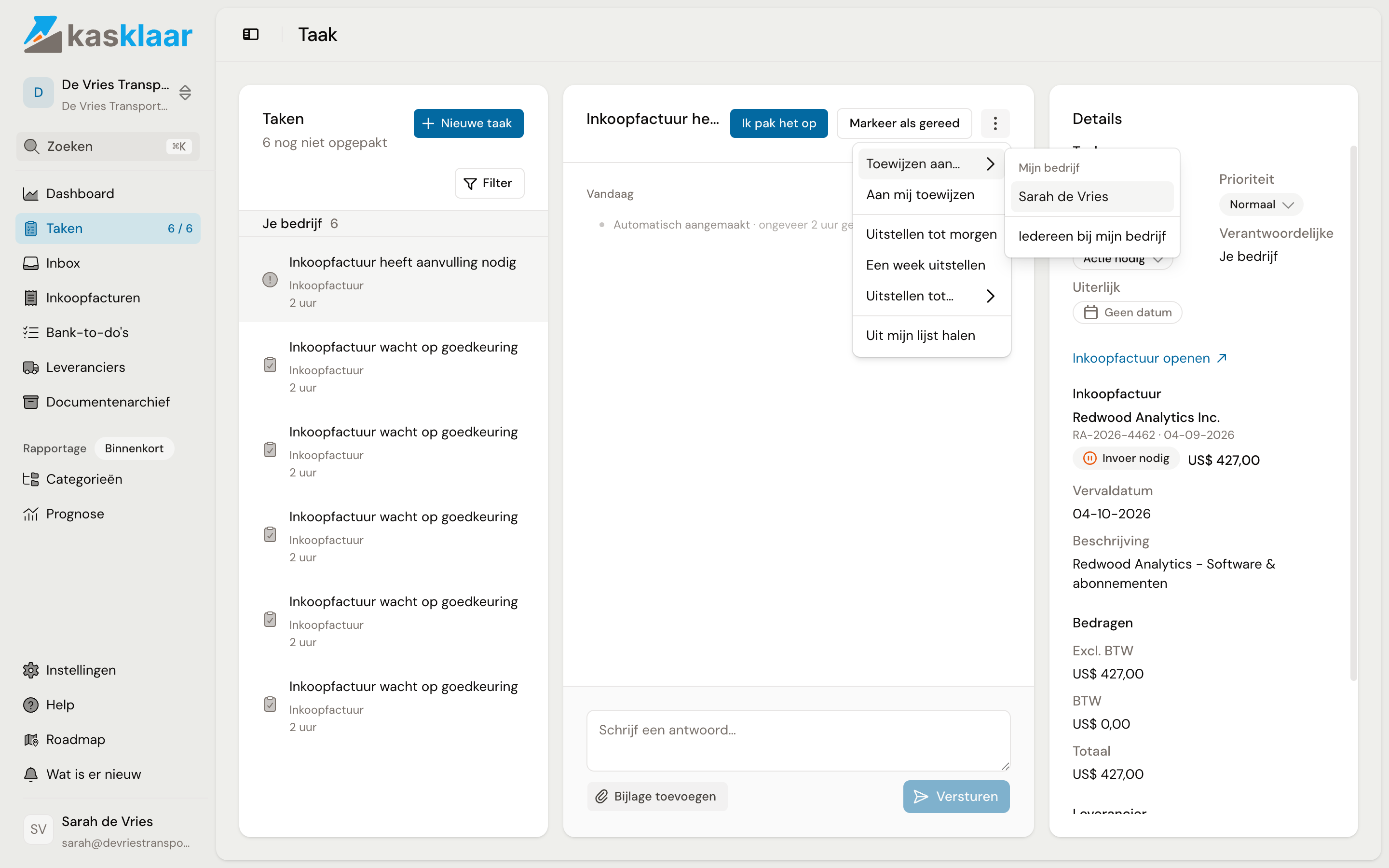
Task: Click the Schrijf een antwoord text field
Action: 798,740
